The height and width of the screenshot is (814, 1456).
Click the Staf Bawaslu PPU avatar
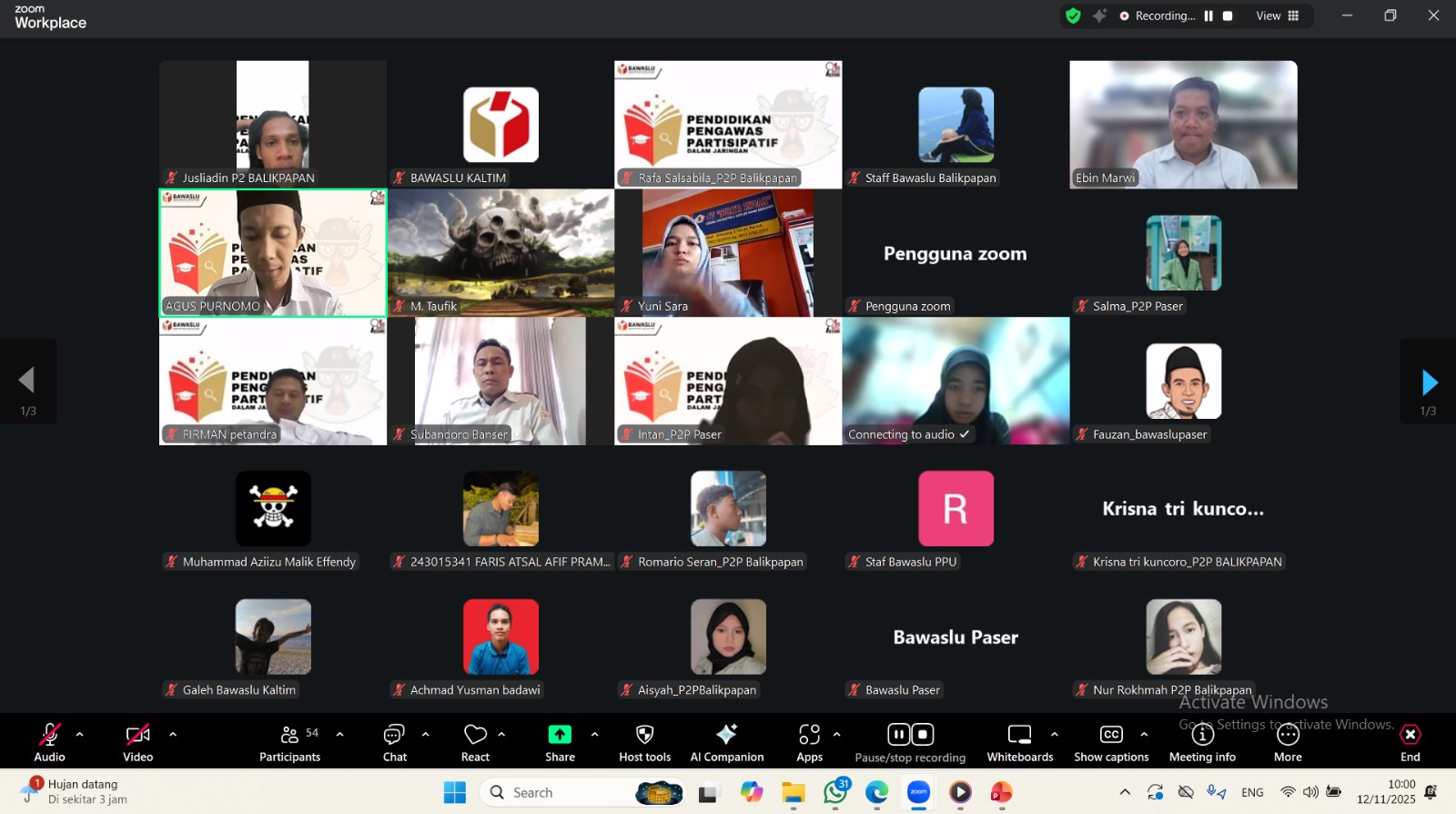point(955,508)
